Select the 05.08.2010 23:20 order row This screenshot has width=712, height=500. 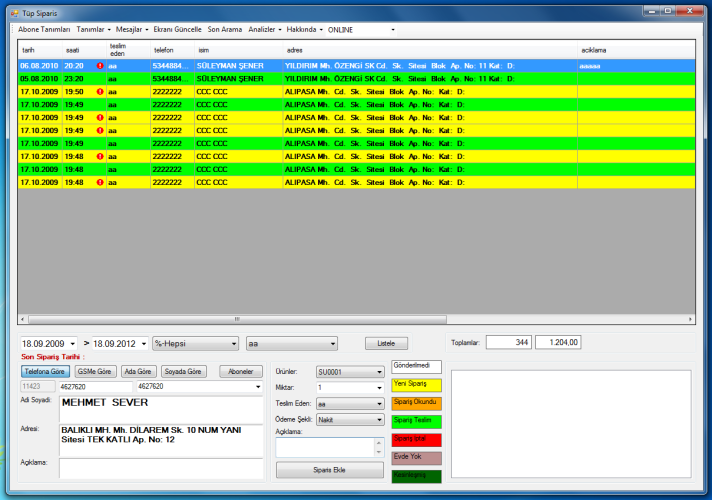pyautogui.click(x=356, y=79)
